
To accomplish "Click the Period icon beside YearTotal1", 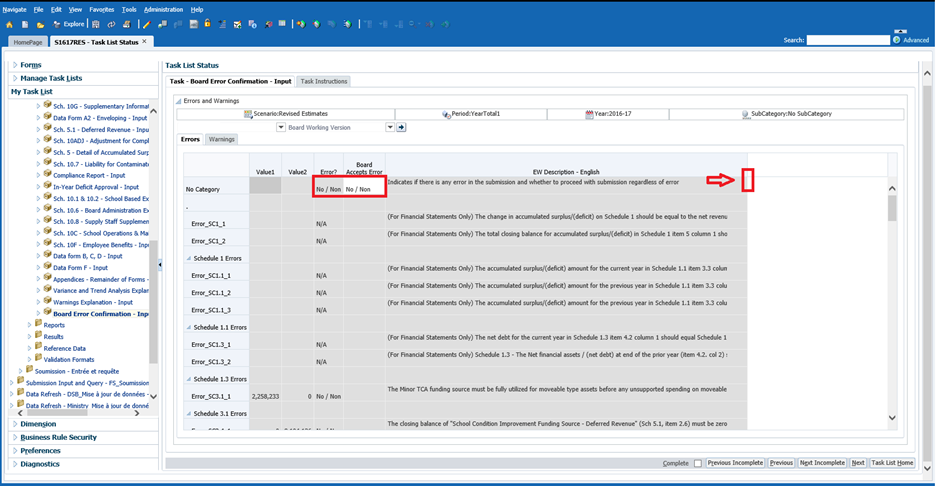I will 446,114.
